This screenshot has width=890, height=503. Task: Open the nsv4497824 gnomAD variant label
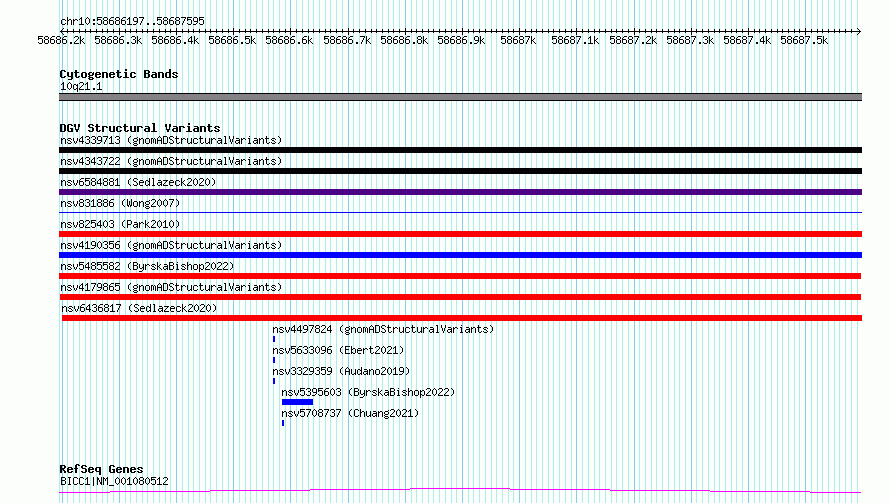point(383,329)
